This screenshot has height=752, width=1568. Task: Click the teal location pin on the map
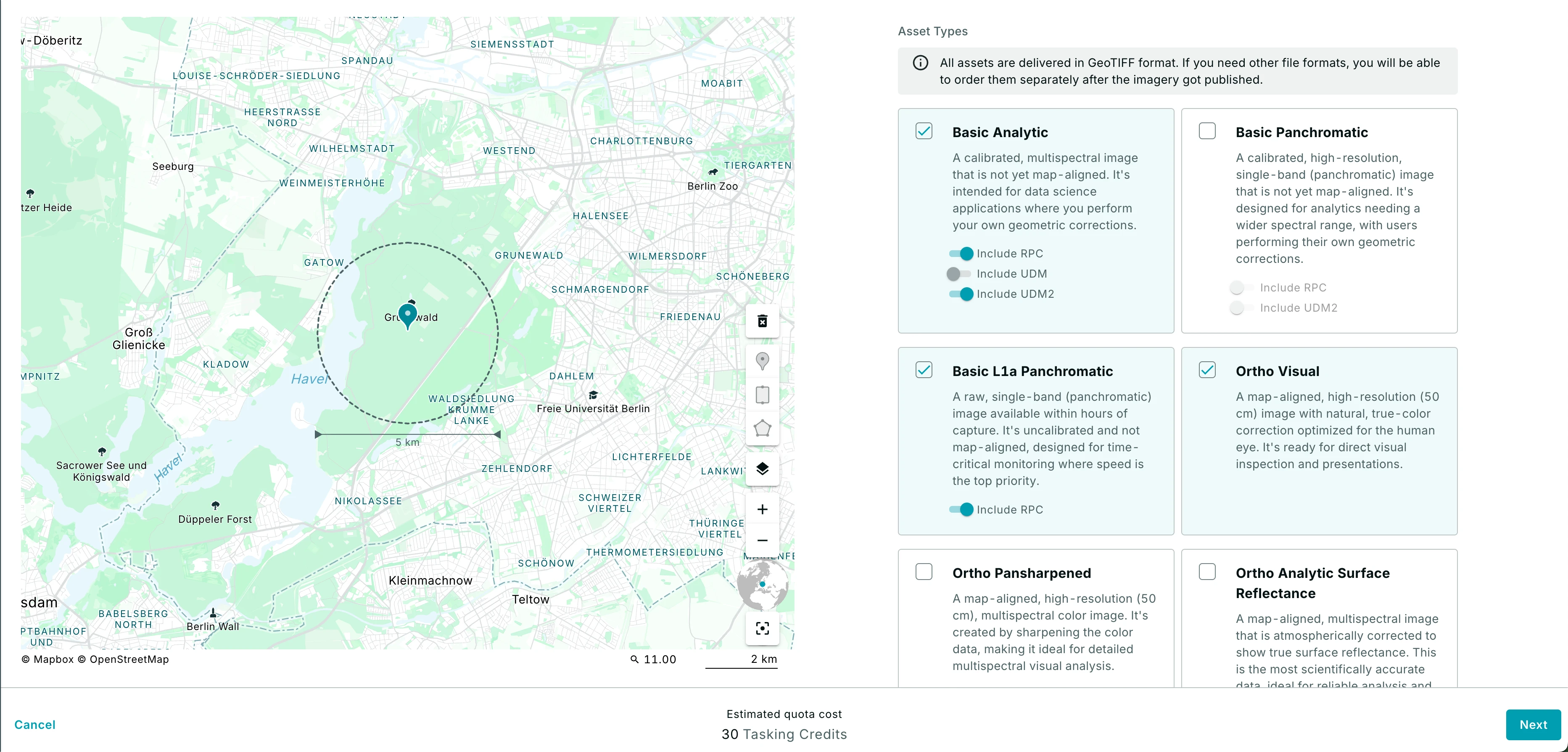407,315
